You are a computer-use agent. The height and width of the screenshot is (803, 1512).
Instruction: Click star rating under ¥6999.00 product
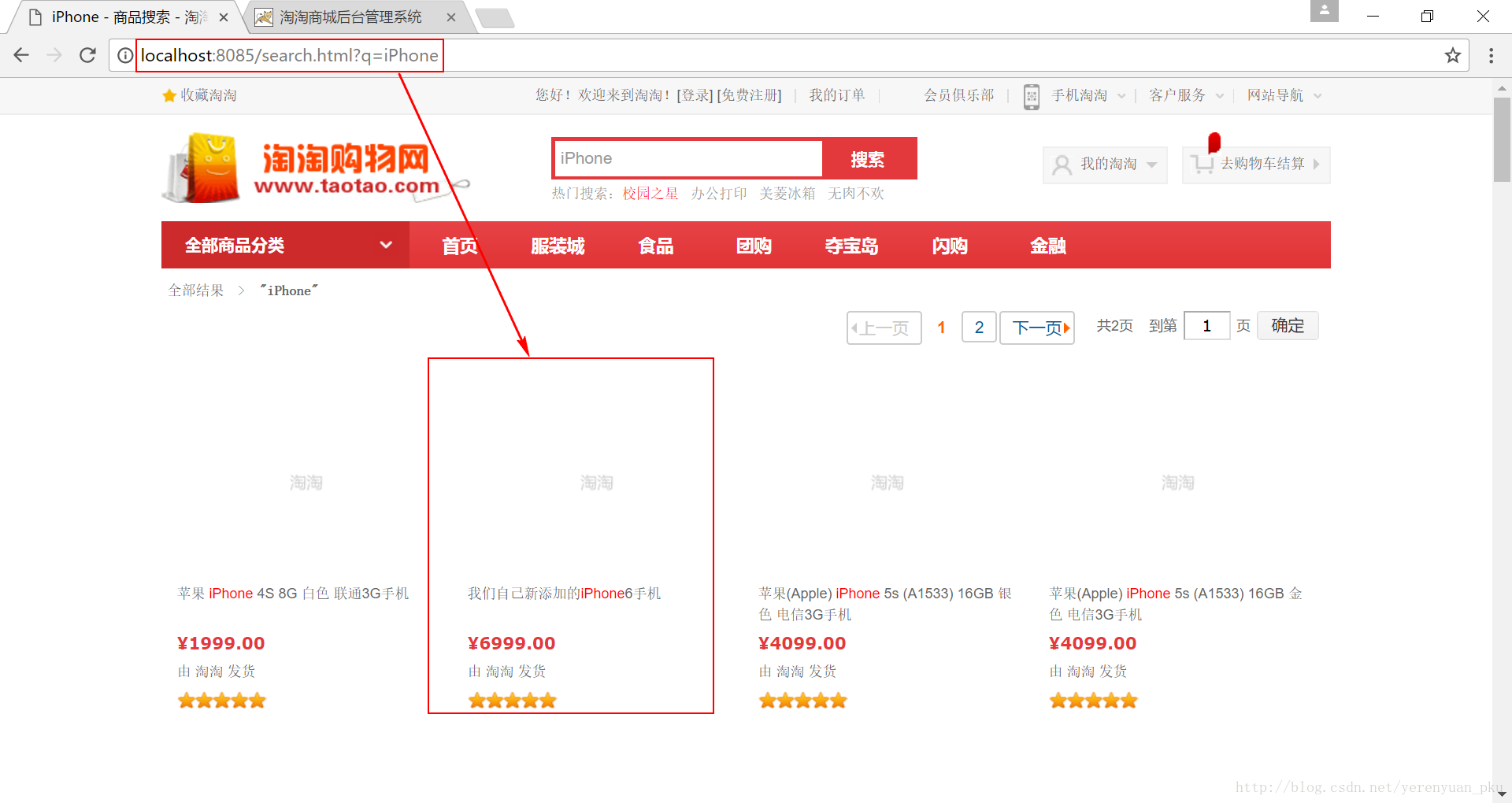point(513,701)
